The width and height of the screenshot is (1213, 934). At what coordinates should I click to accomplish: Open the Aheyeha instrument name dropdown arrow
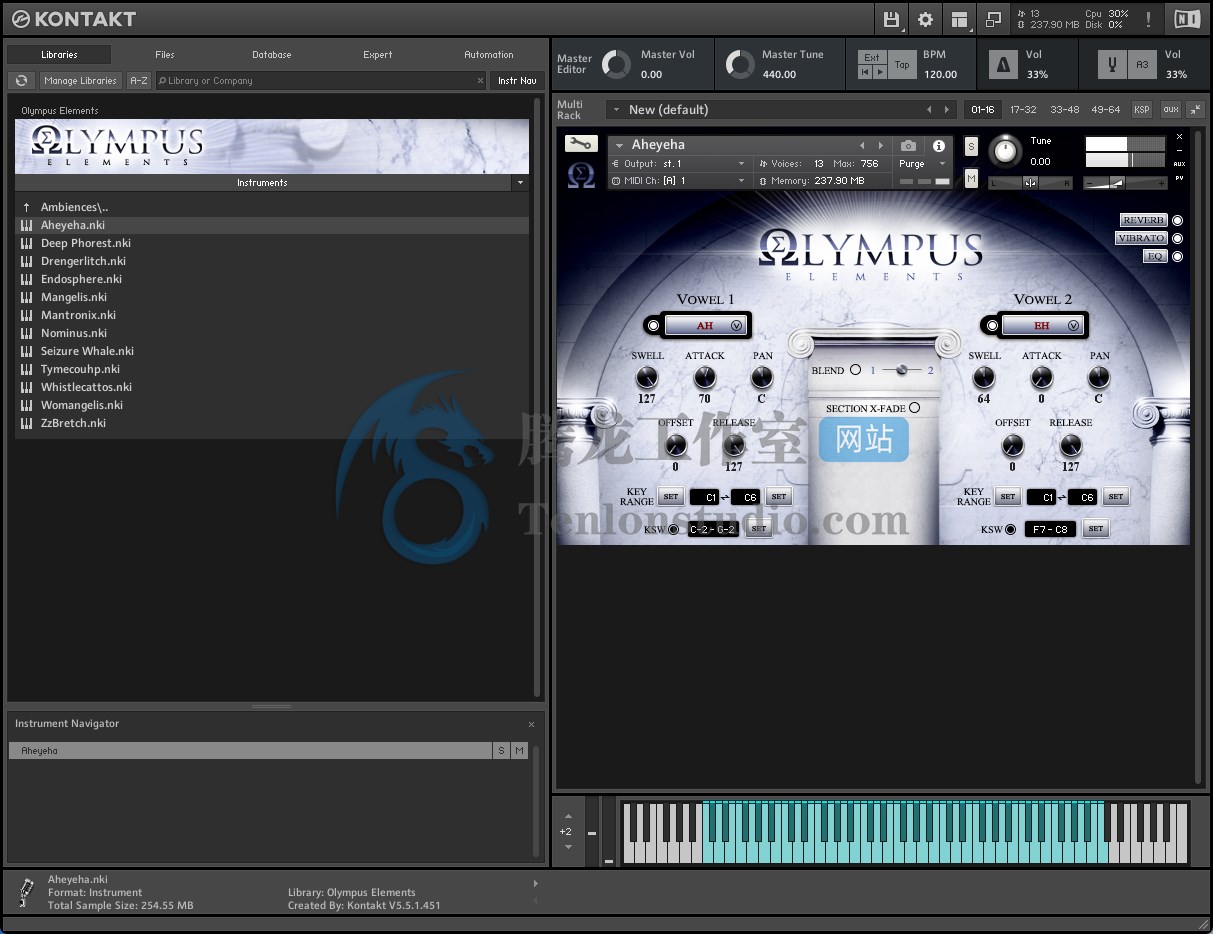(620, 146)
